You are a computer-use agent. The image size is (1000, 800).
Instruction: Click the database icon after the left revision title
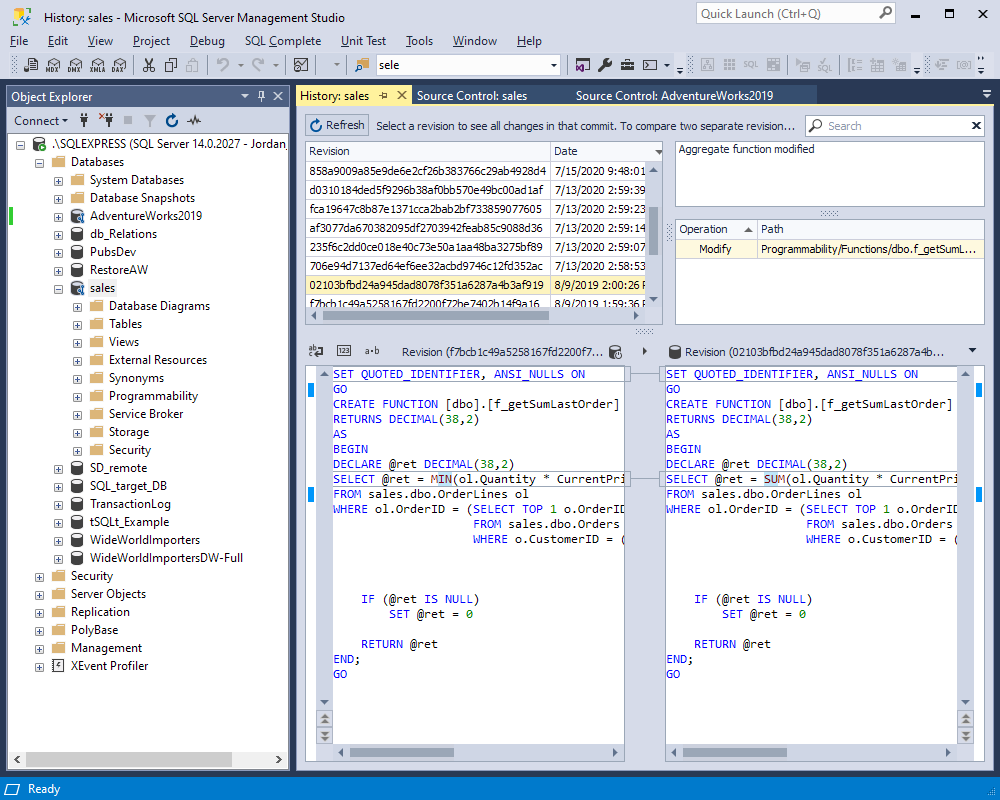[615, 352]
